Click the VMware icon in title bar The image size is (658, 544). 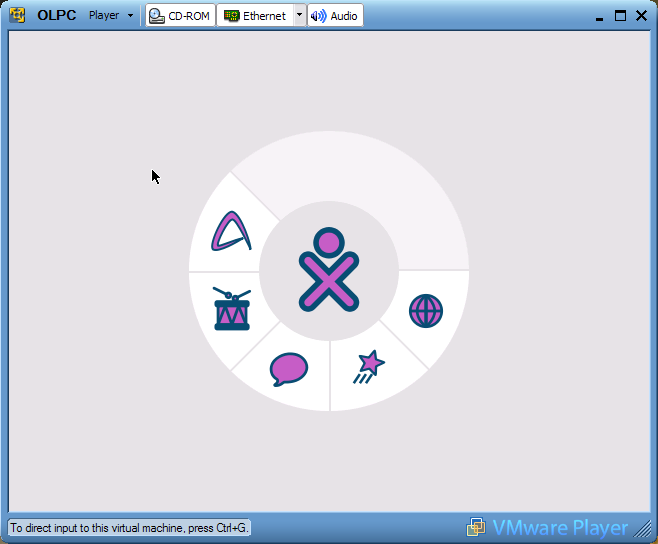pyautogui.click(x=17, y=15)
